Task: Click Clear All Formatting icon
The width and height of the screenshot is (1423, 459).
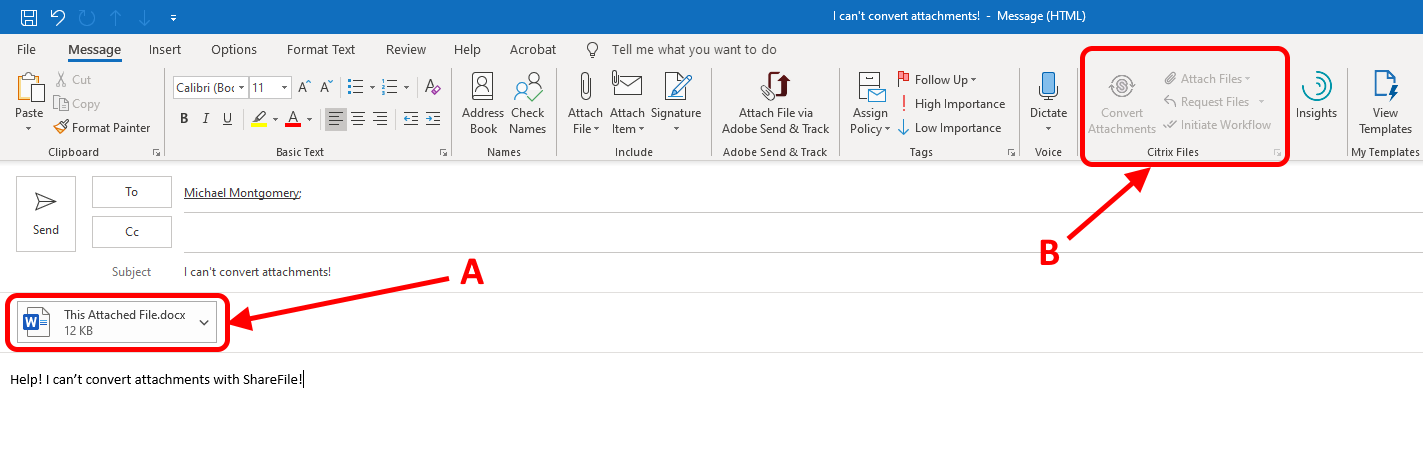Action: tap(432, 88)
